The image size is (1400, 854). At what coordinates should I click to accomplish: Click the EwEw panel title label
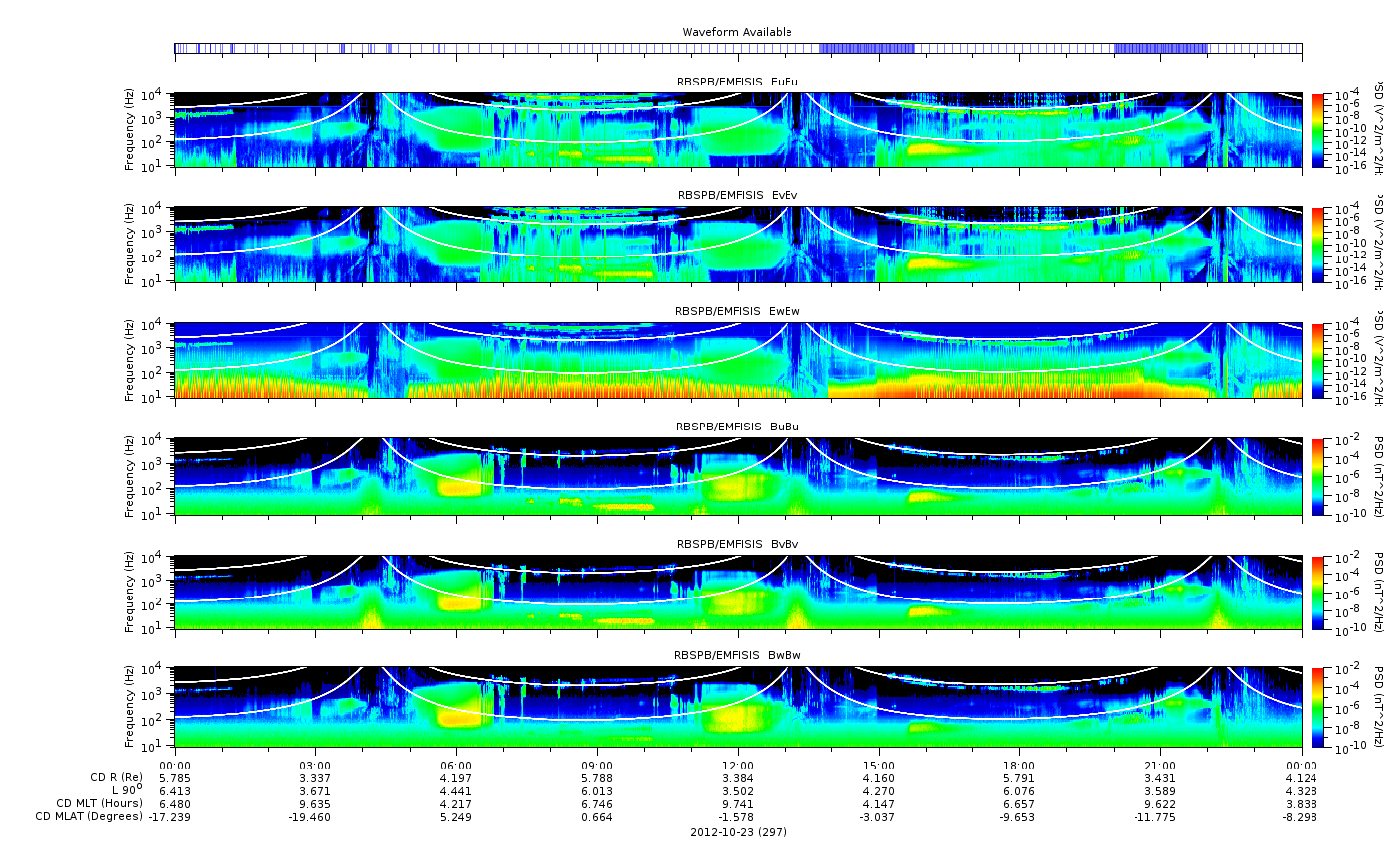coord(737,311)
